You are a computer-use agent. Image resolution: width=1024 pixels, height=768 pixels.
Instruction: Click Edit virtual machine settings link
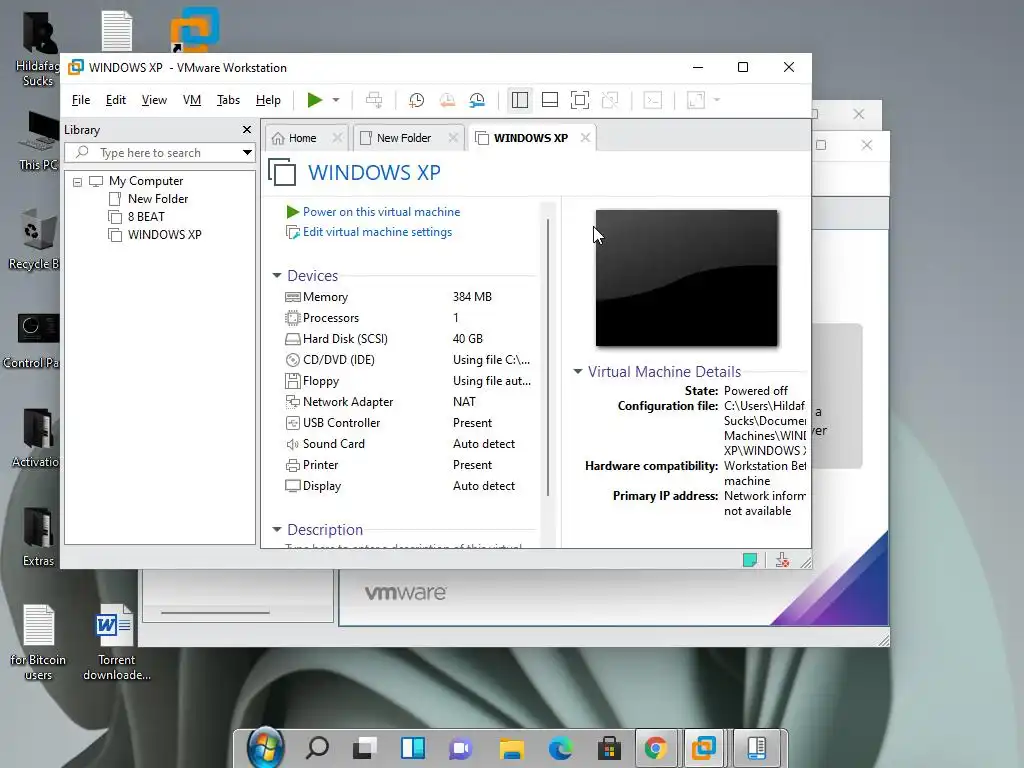(x=377, y=232)
